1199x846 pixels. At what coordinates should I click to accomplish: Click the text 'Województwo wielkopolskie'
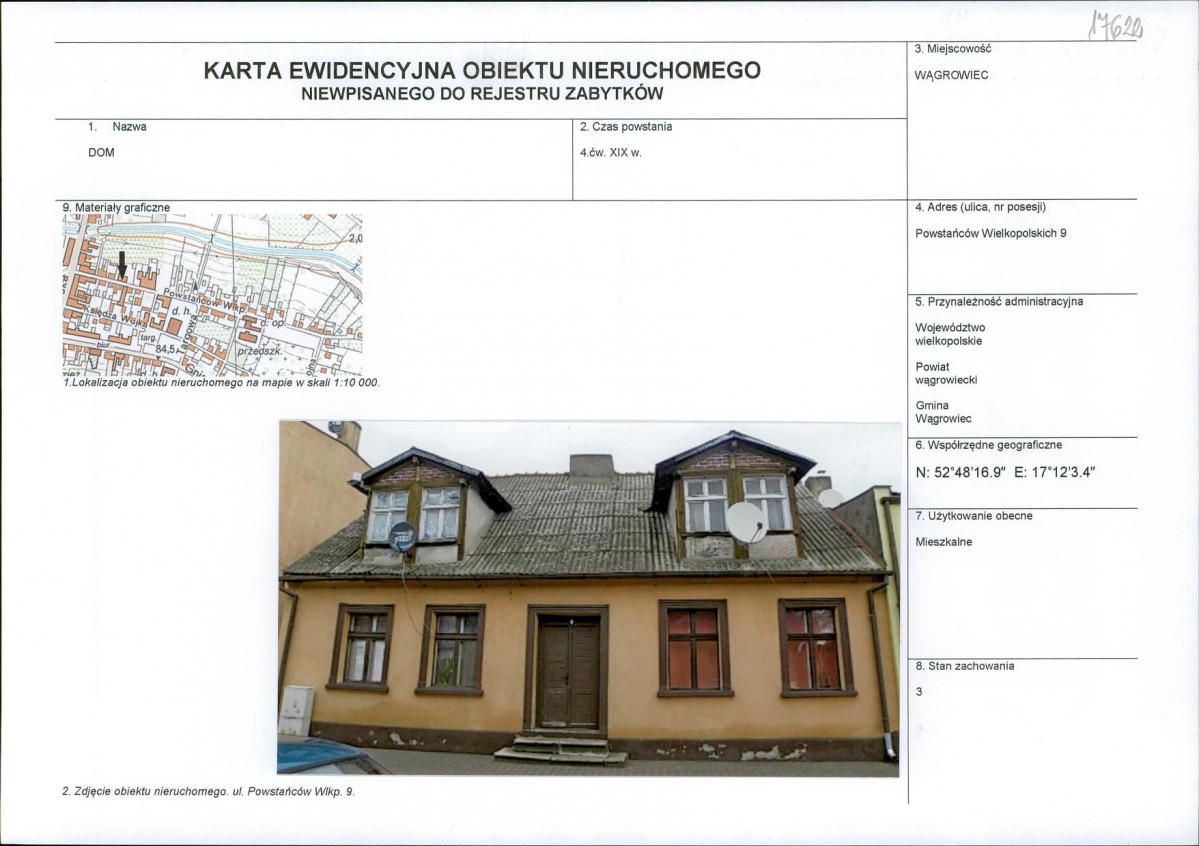[950, 334]
